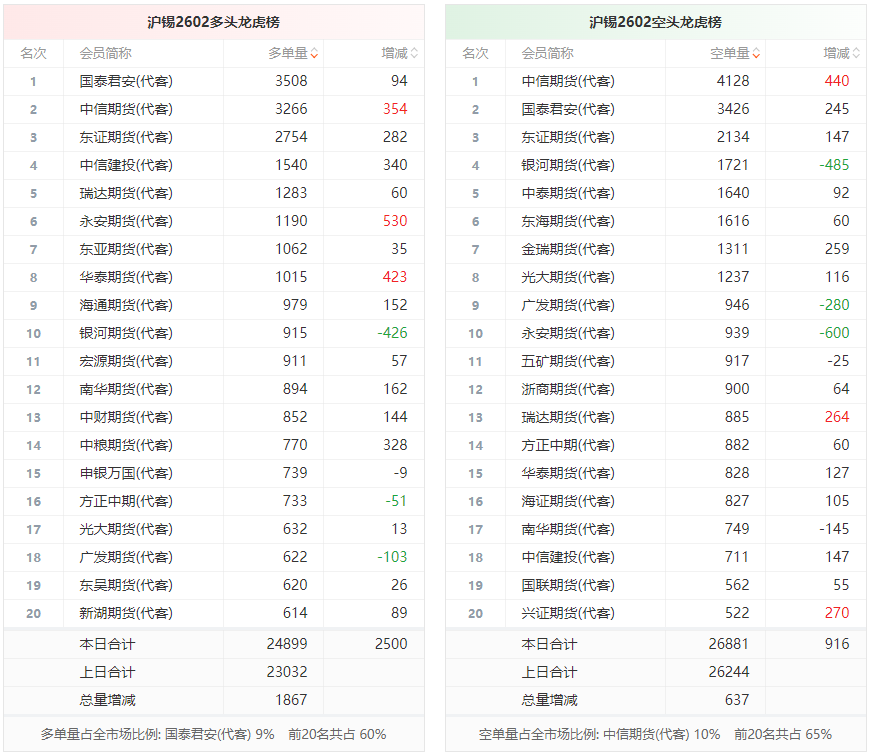Sort long table by 增减 arrows
Viewport: 871px width, 756px height.
coord(414,53)
